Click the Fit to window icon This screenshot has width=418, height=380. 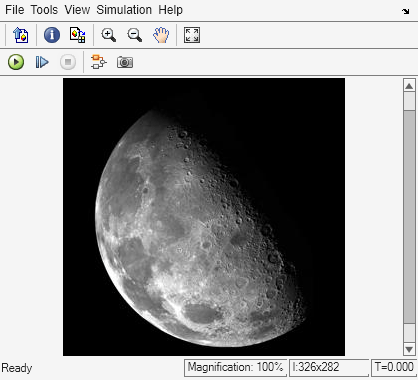tap(192, 35)
